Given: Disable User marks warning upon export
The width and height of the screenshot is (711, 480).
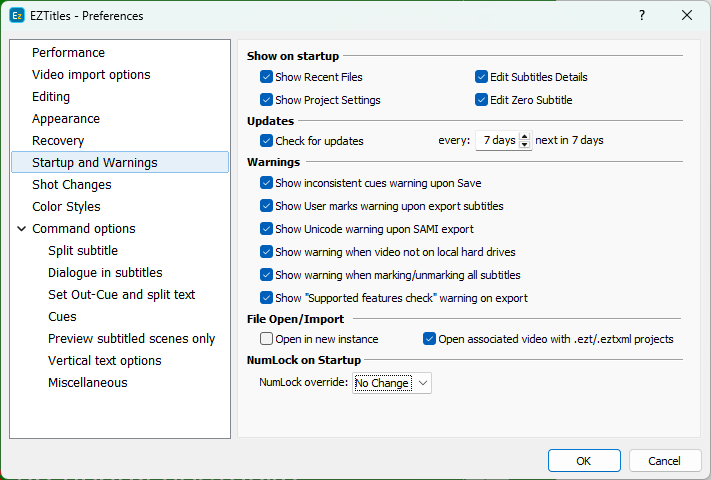Looking at the screenshot, I should [266, 206].
